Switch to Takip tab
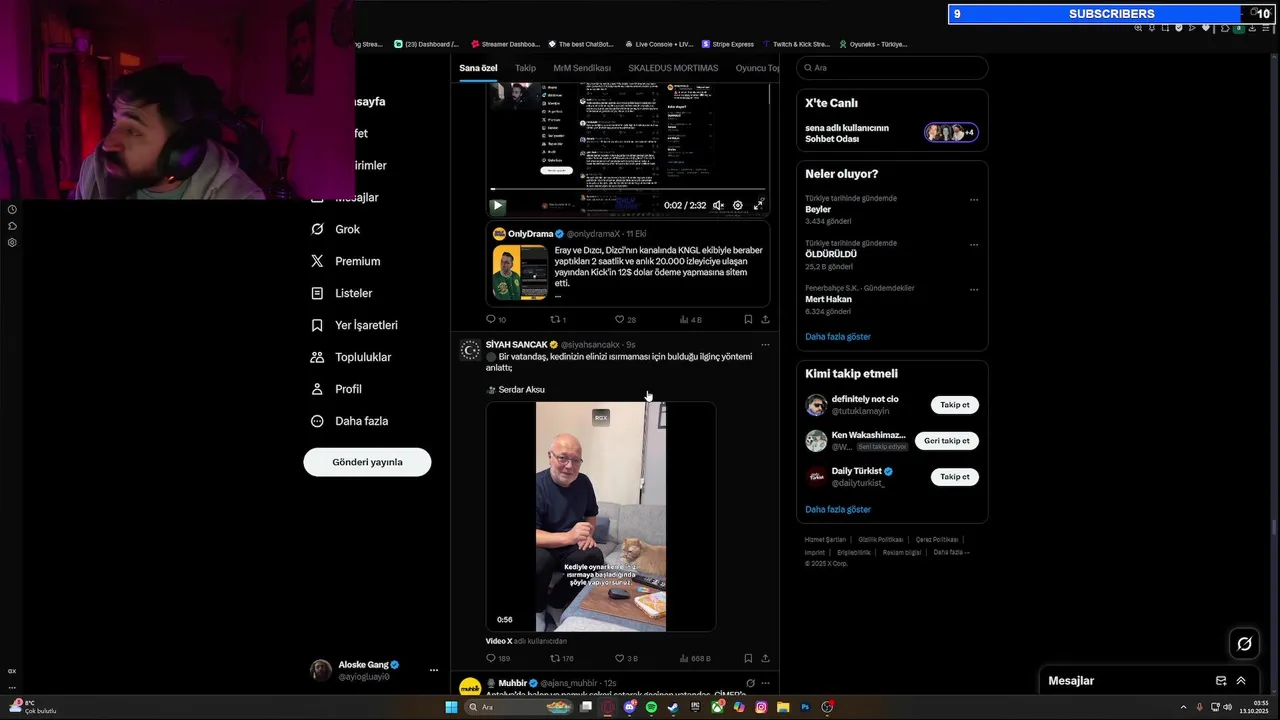 click(x=525, y=68)
